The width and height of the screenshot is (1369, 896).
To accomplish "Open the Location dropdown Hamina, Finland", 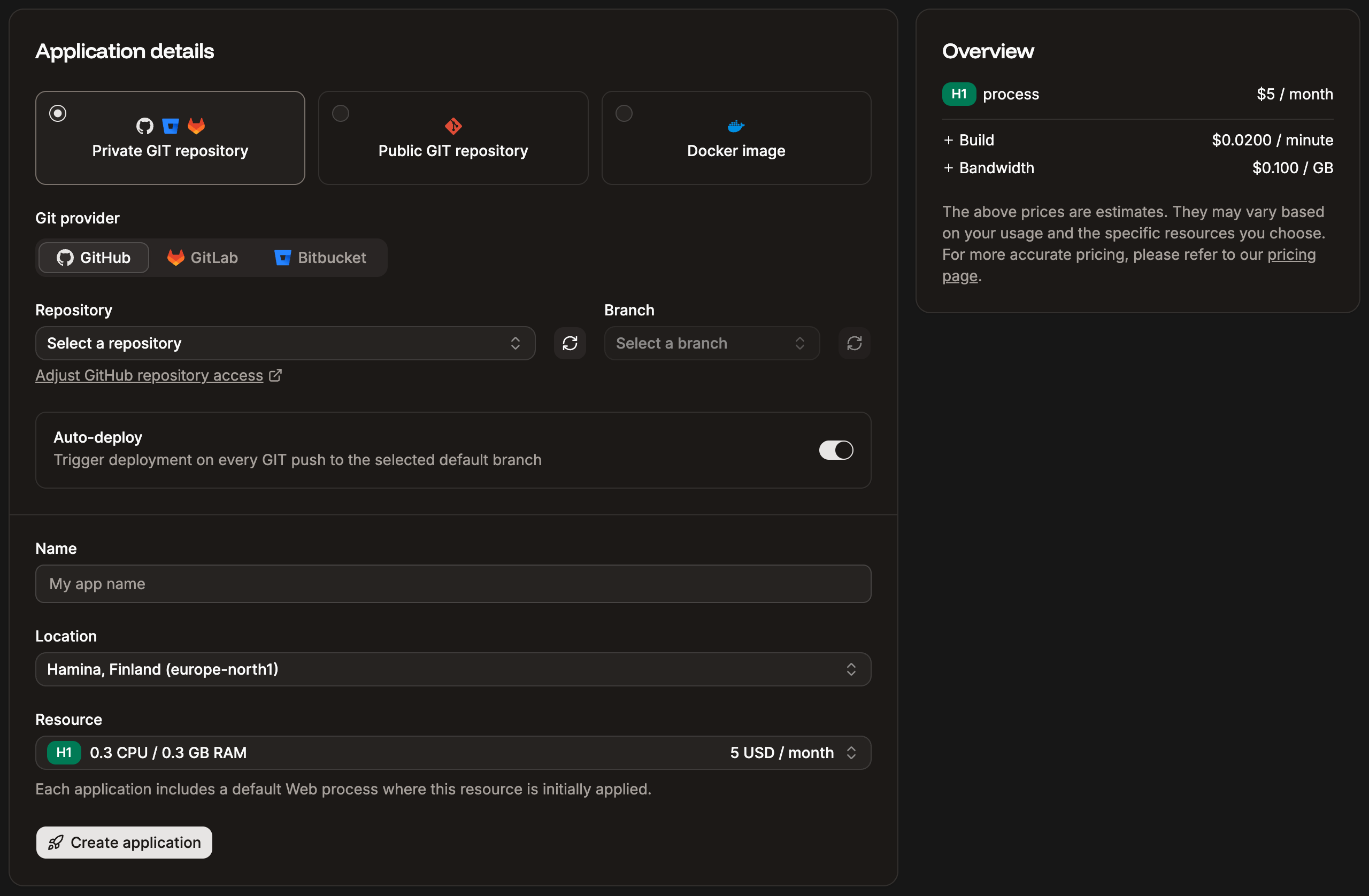I will (x=453, y=669).
